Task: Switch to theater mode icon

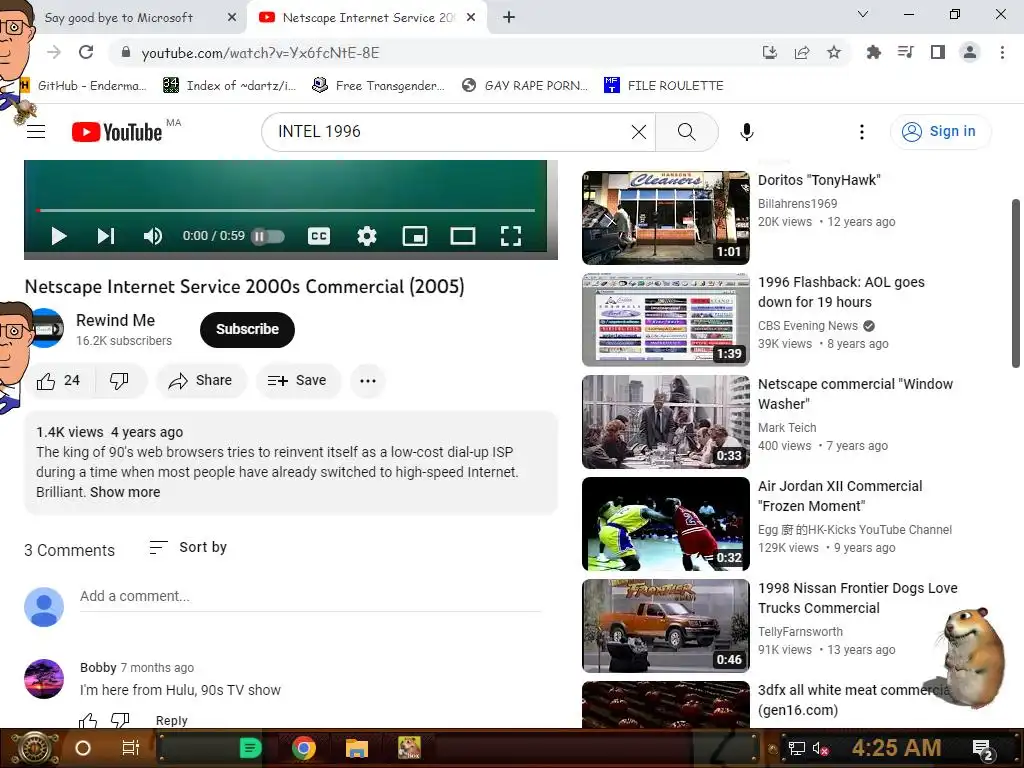Action: (x=463, y=236)
